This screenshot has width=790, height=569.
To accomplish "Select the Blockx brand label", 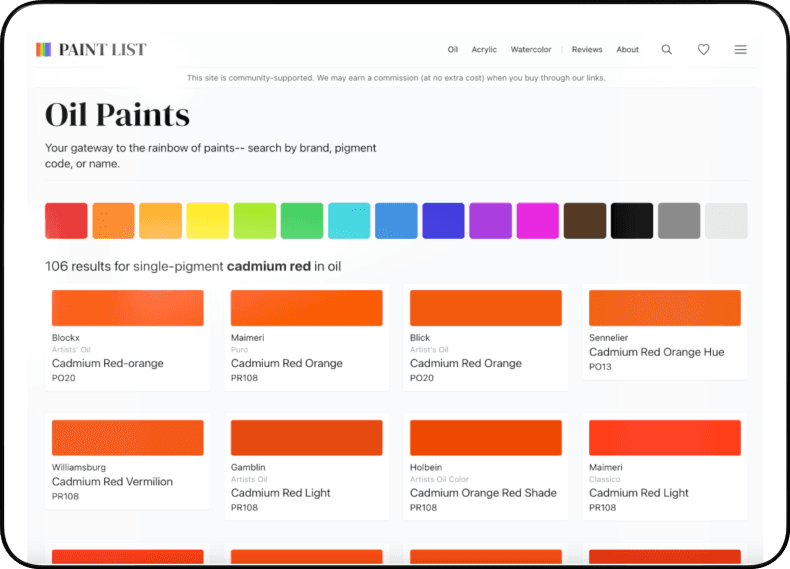I will [x=65, y=338].
